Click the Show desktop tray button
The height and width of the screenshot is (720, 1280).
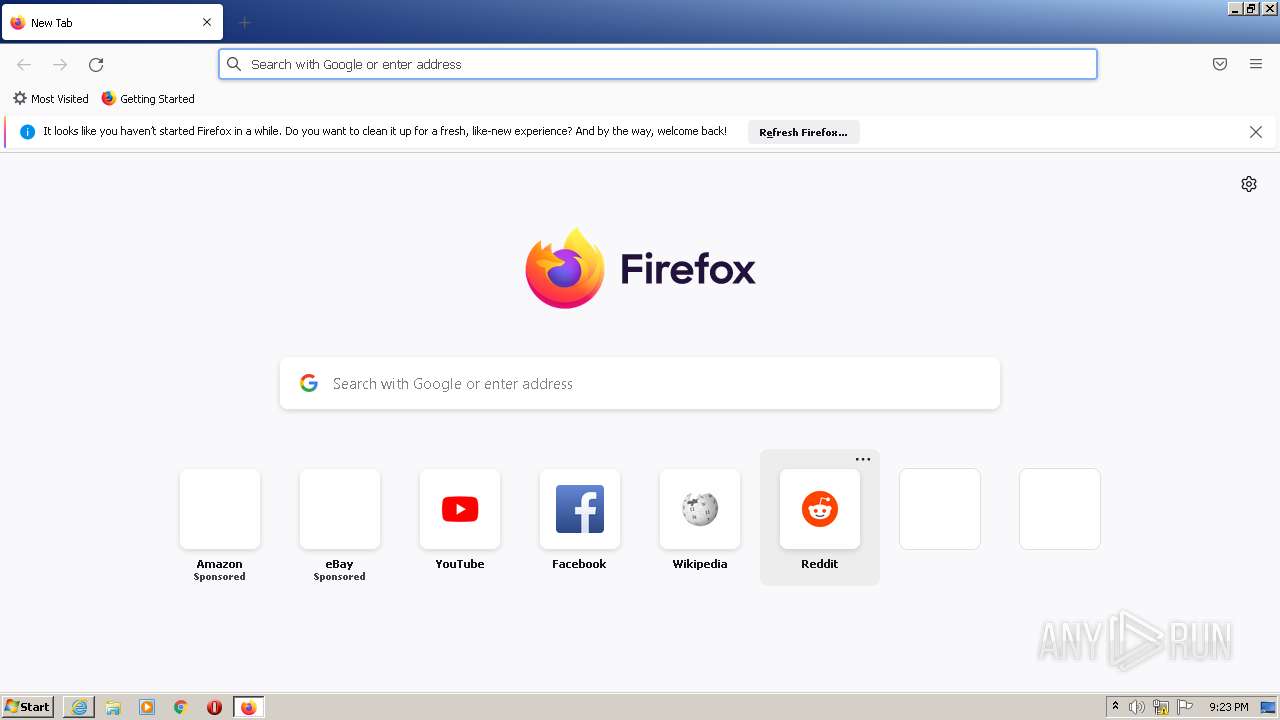click(1268, 707)
